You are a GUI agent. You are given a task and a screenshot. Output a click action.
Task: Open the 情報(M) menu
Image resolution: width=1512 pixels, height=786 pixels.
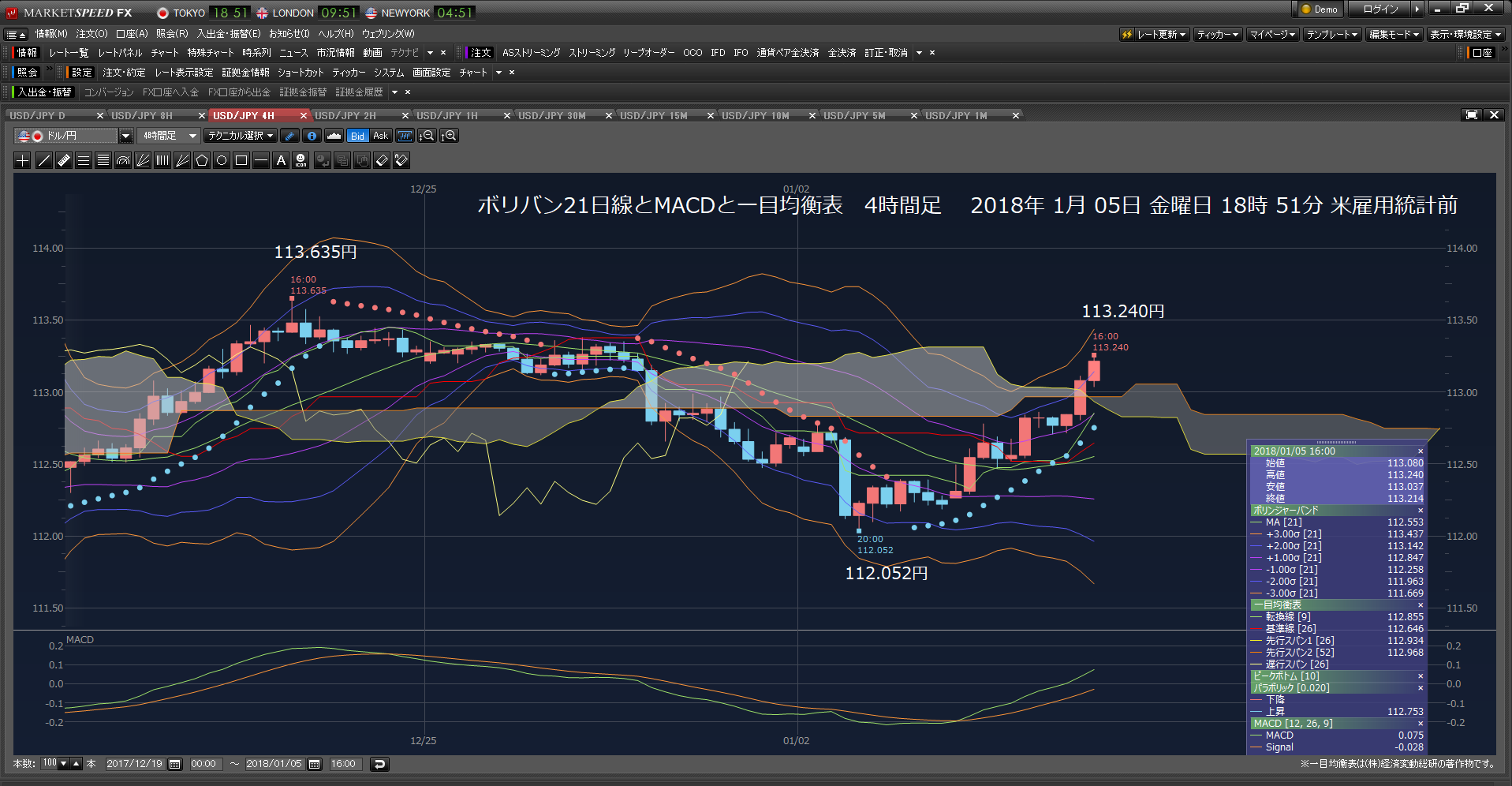[x=51, y=34]
